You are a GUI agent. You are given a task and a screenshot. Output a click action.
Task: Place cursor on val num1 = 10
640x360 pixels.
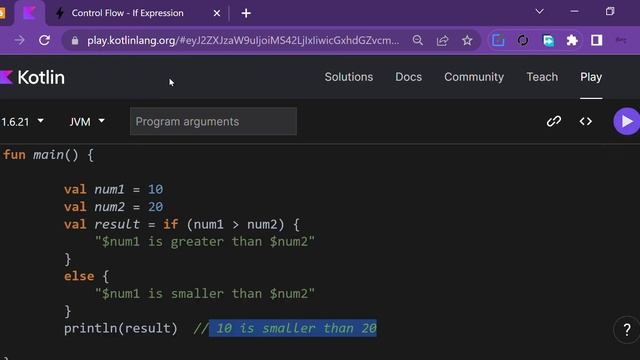tap(113, 189)
